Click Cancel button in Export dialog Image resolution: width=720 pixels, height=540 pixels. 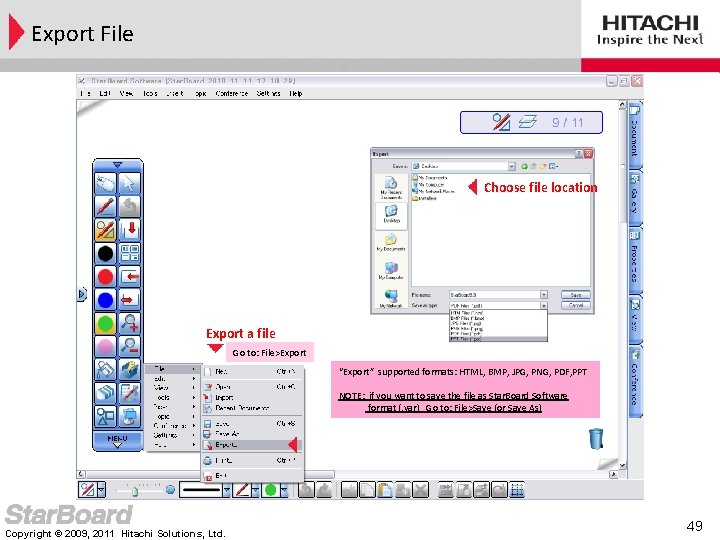click(x=576, y=305)
